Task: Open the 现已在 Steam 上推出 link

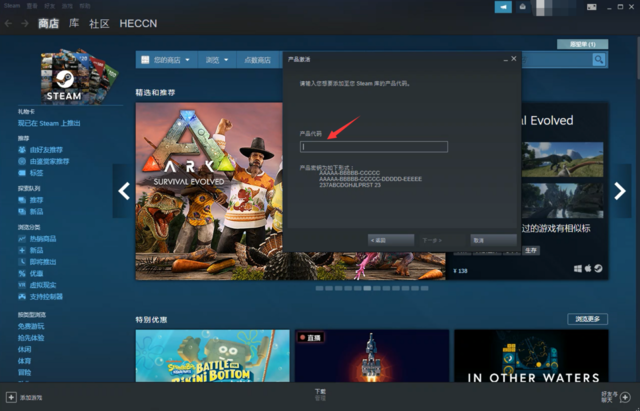Action: (x=49, y=123)
